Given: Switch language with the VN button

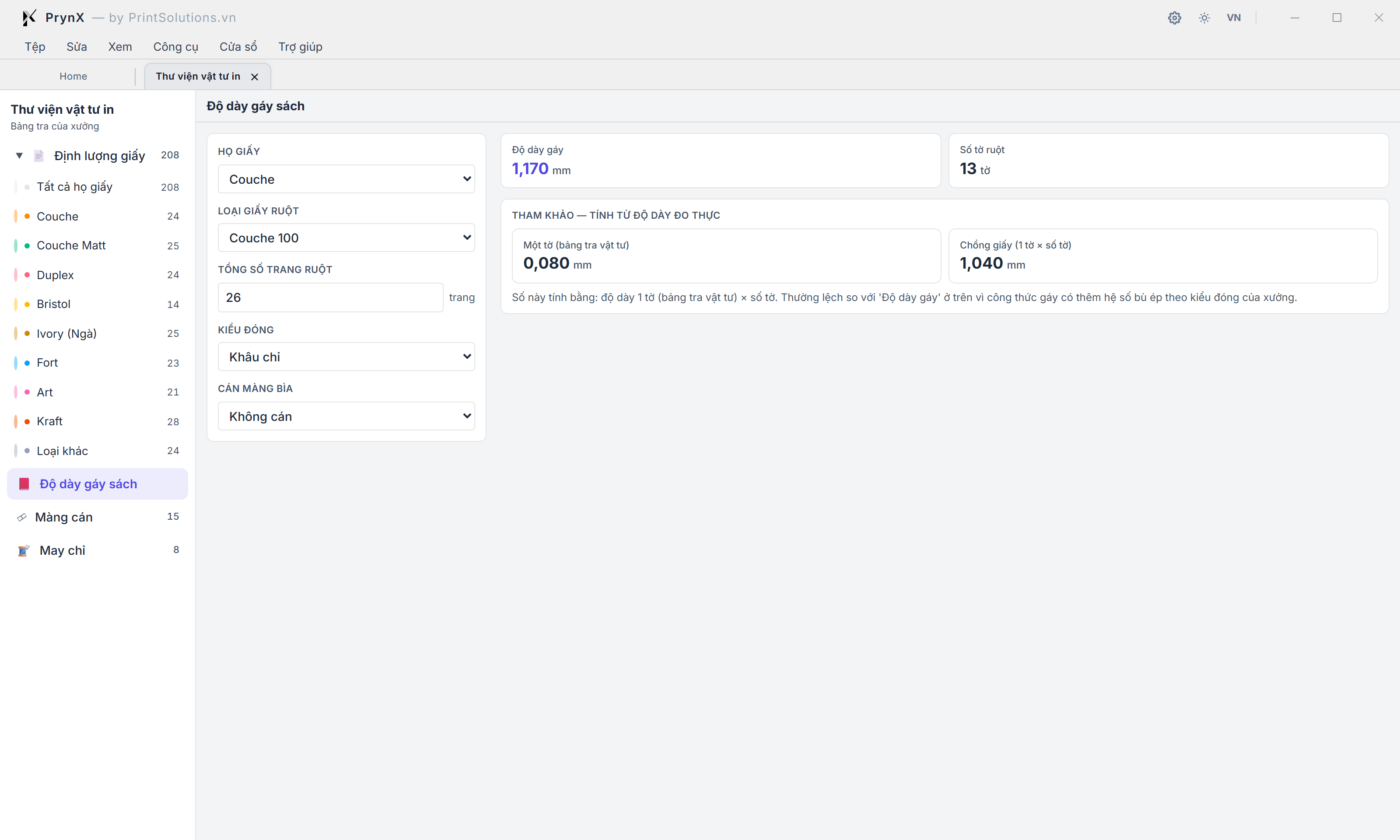Looking at the screenshot, I should 1234,17.
